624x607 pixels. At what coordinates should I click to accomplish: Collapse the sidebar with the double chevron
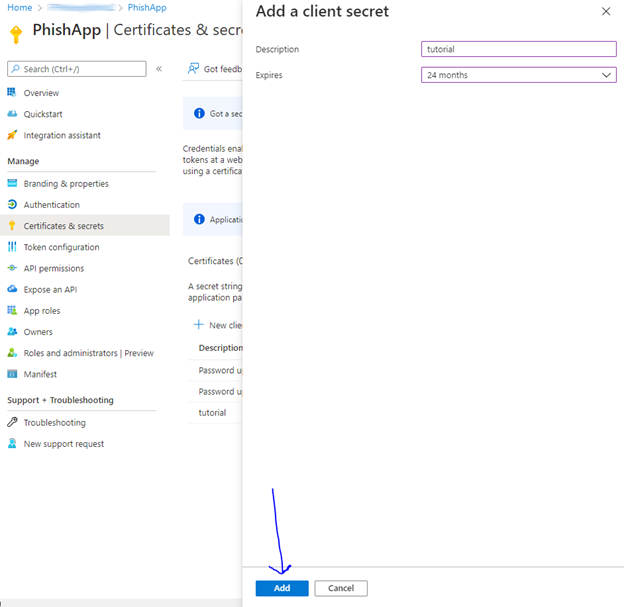point(158,69)
